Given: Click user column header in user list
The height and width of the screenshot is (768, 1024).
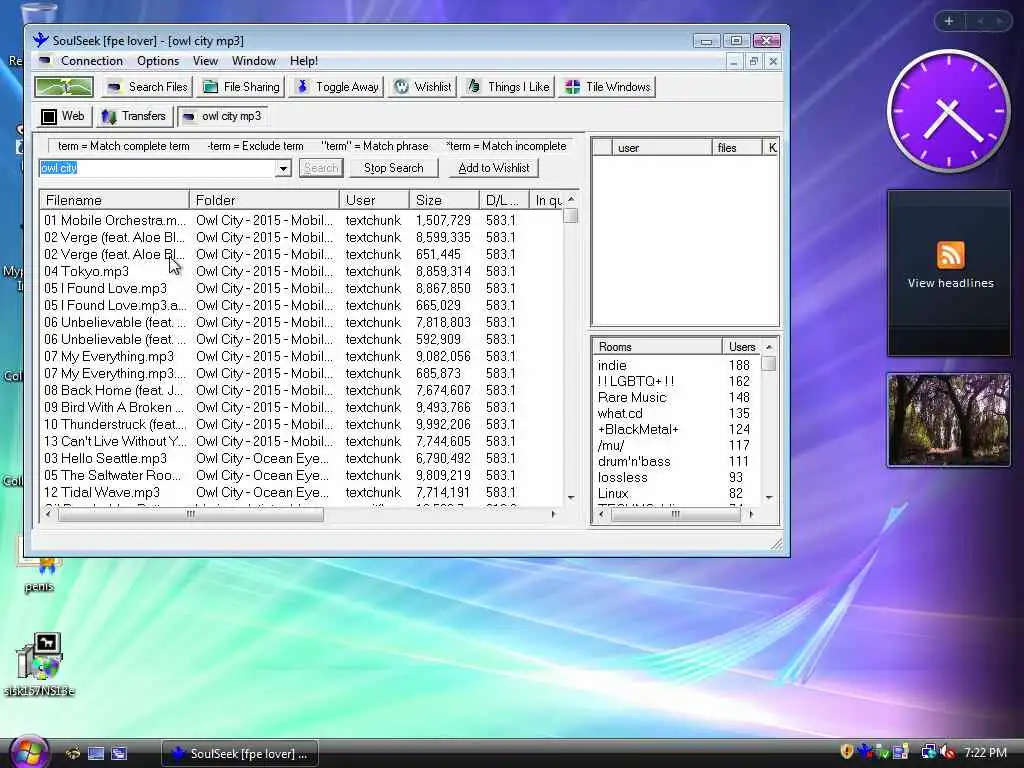Looking at the screenshot, I should point(662,148).
